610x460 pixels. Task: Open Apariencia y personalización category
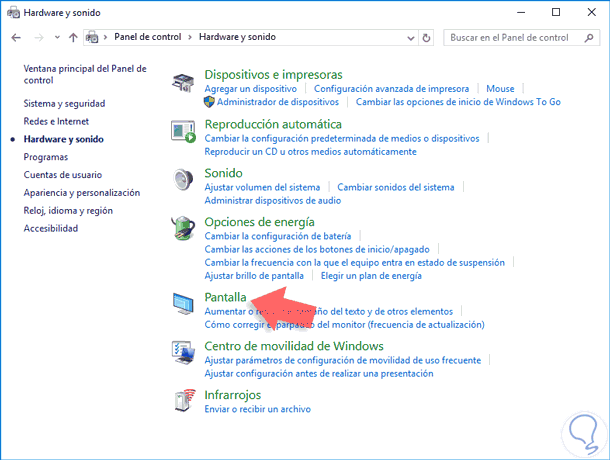82,193
